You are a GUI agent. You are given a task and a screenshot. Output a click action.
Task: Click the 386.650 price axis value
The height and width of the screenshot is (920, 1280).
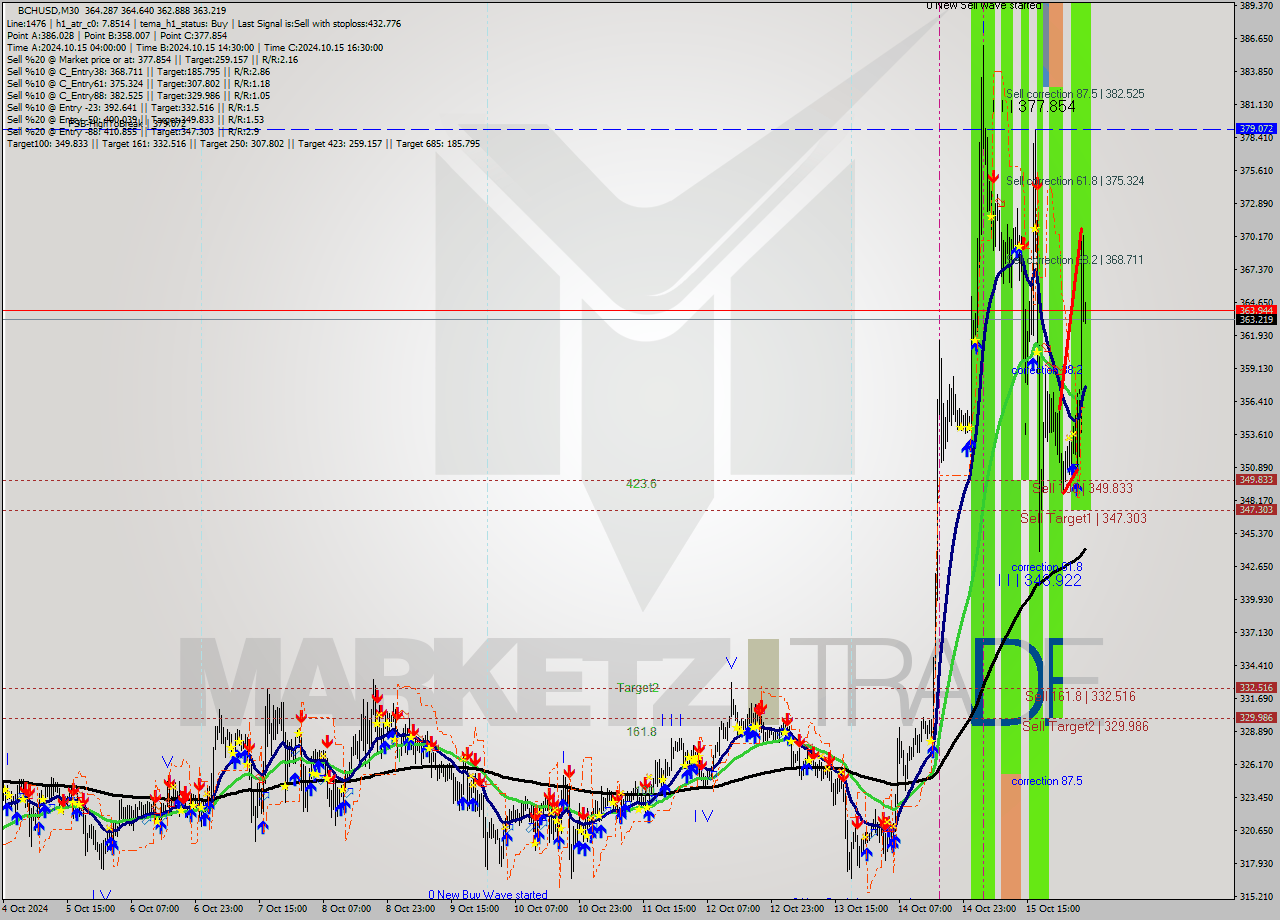pos(1255,39)
